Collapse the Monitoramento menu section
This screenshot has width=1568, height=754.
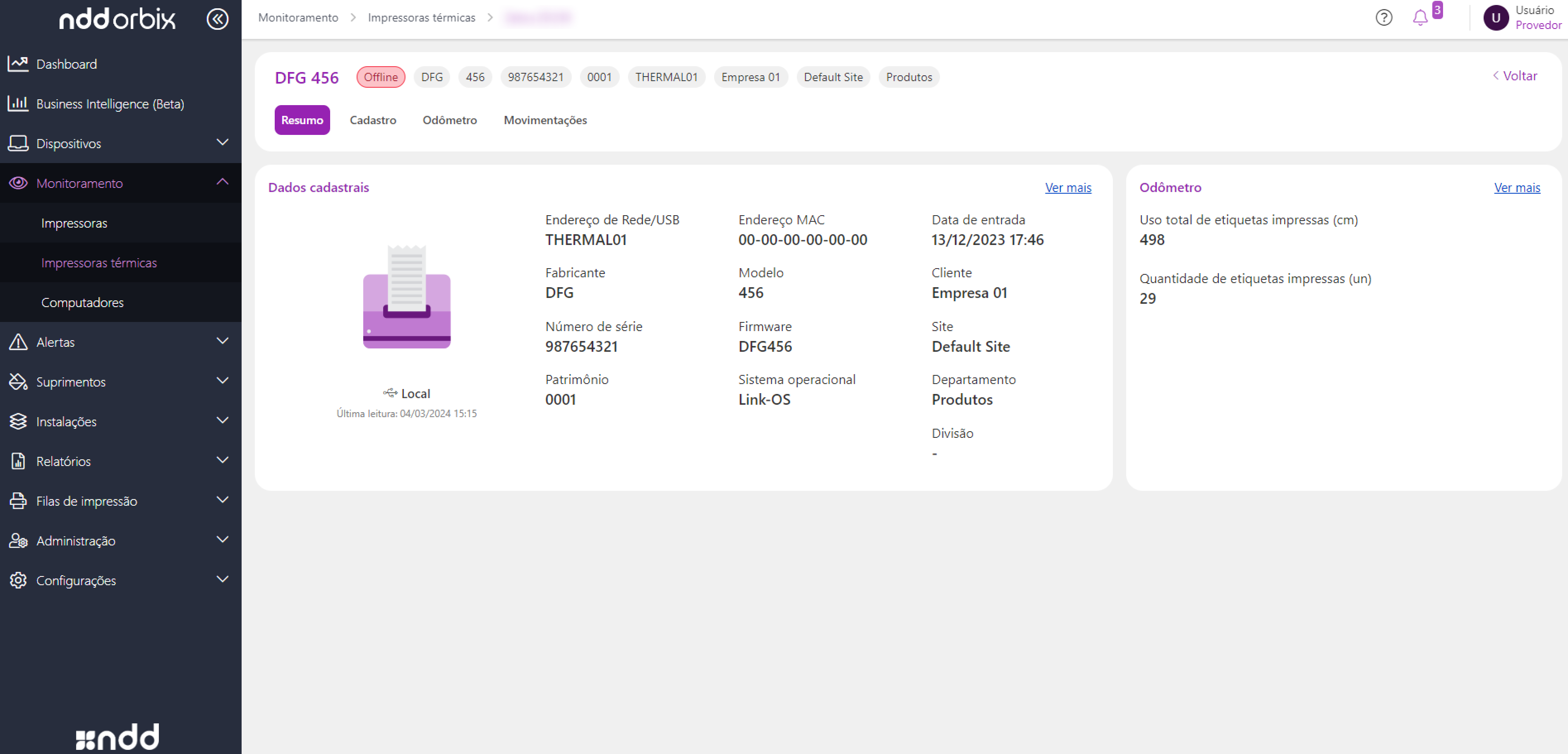point(222,182)
